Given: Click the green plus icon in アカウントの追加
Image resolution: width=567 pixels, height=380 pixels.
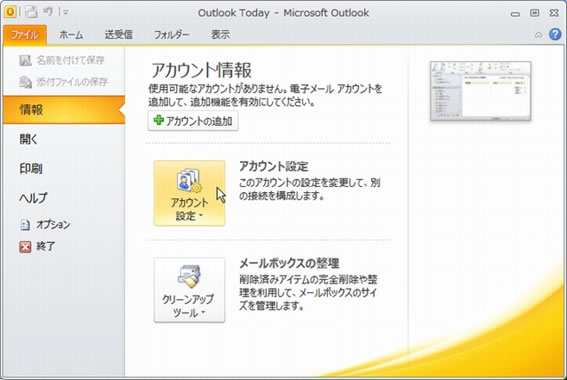Looking at the screenshot, I should click(x=158, y=120).
